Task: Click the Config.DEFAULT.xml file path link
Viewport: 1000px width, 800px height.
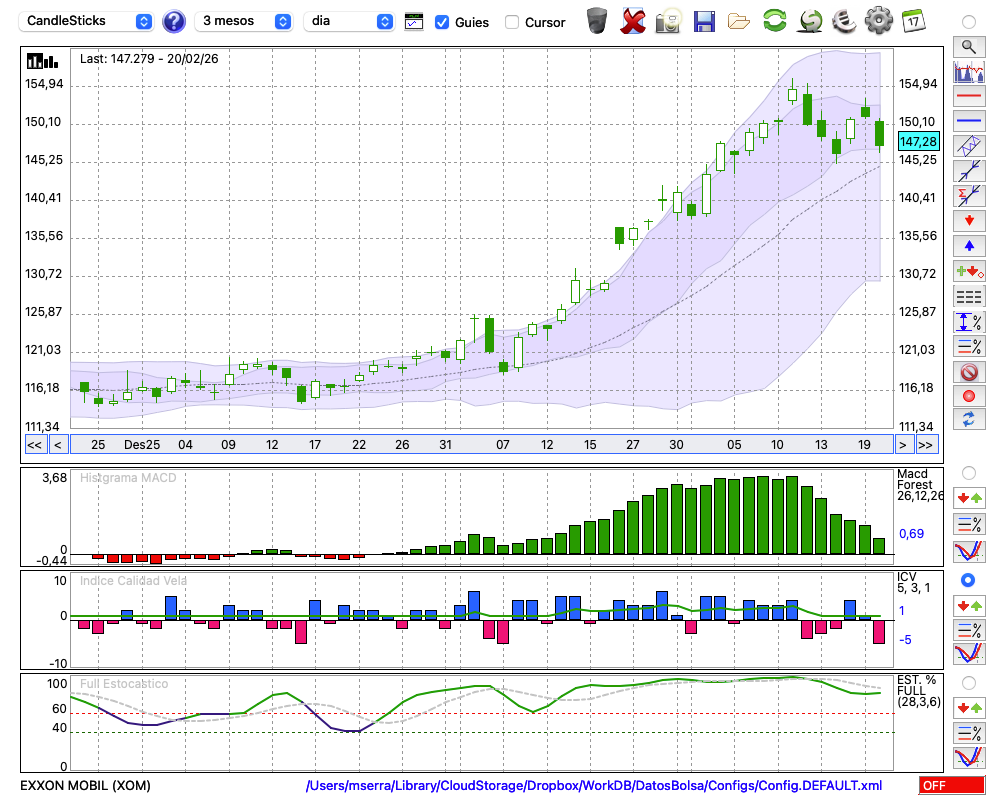Action: point(594,786)
